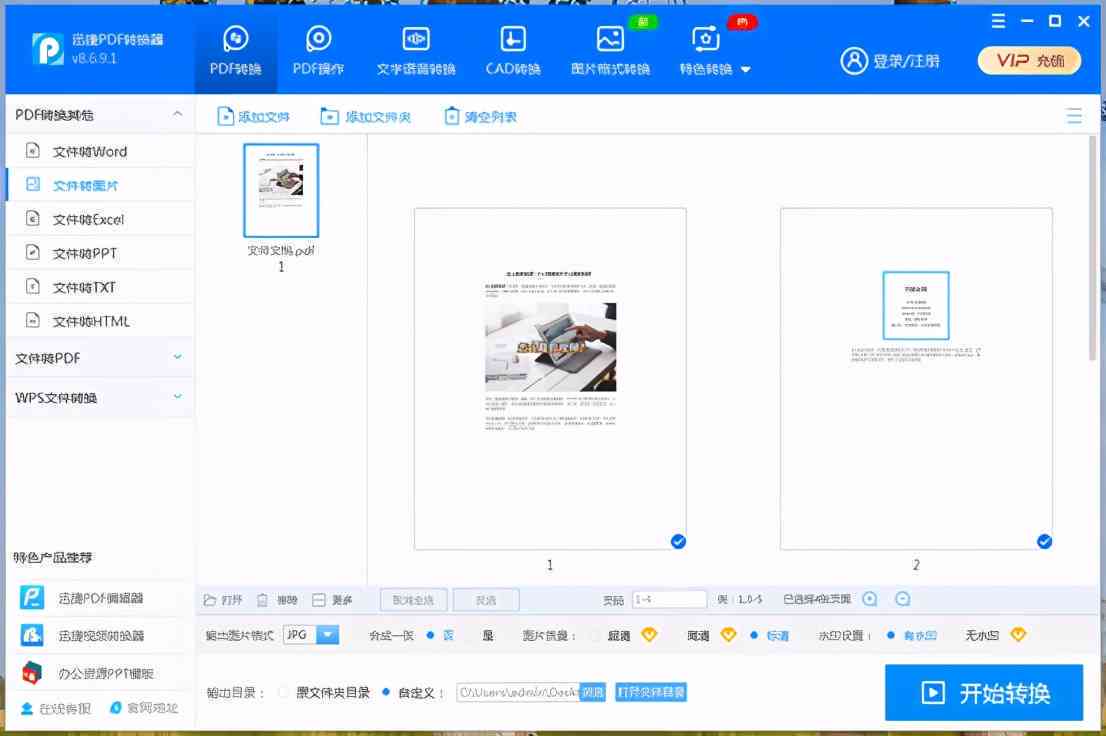Viewport: 1106px width, 736px height.
Task: Click the 开始转换 button
Action: click(x=984, y=692)
